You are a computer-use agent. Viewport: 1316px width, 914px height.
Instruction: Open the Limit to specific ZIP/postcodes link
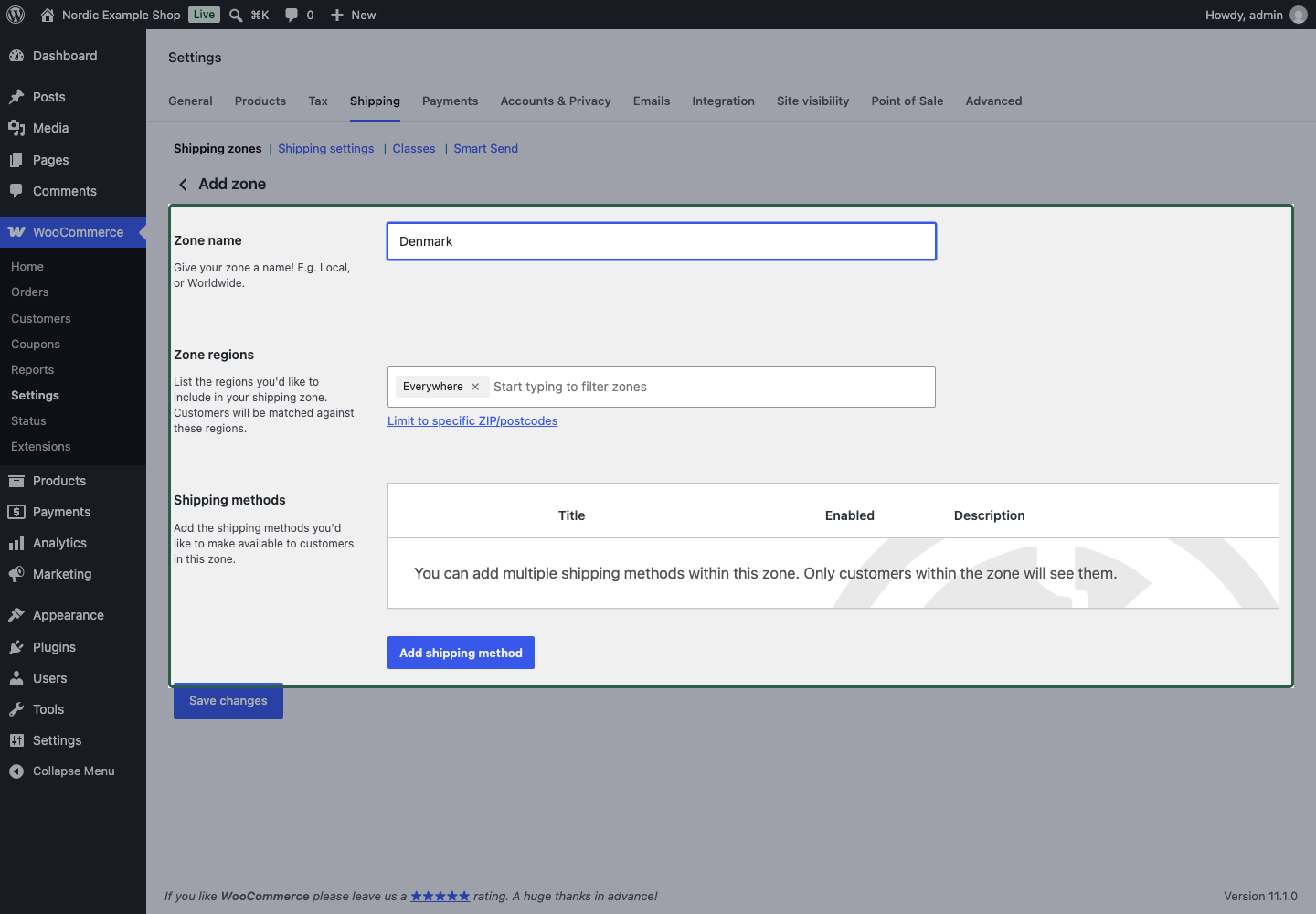[x=472, y=421]
